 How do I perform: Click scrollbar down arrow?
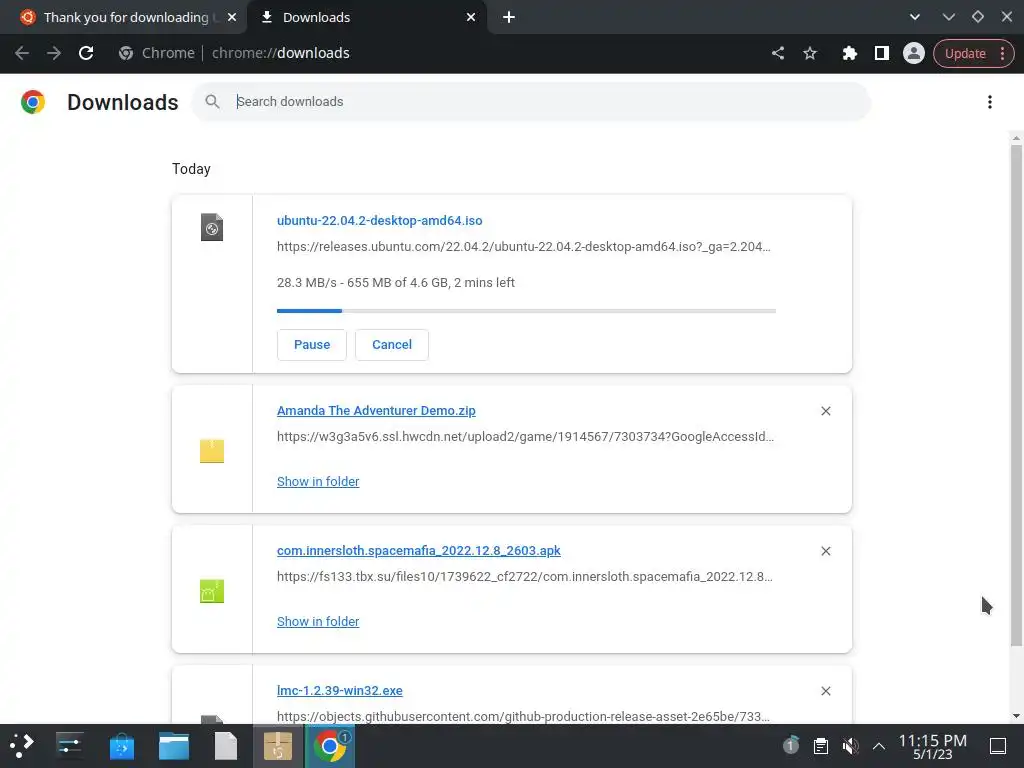coord(1016,716)
